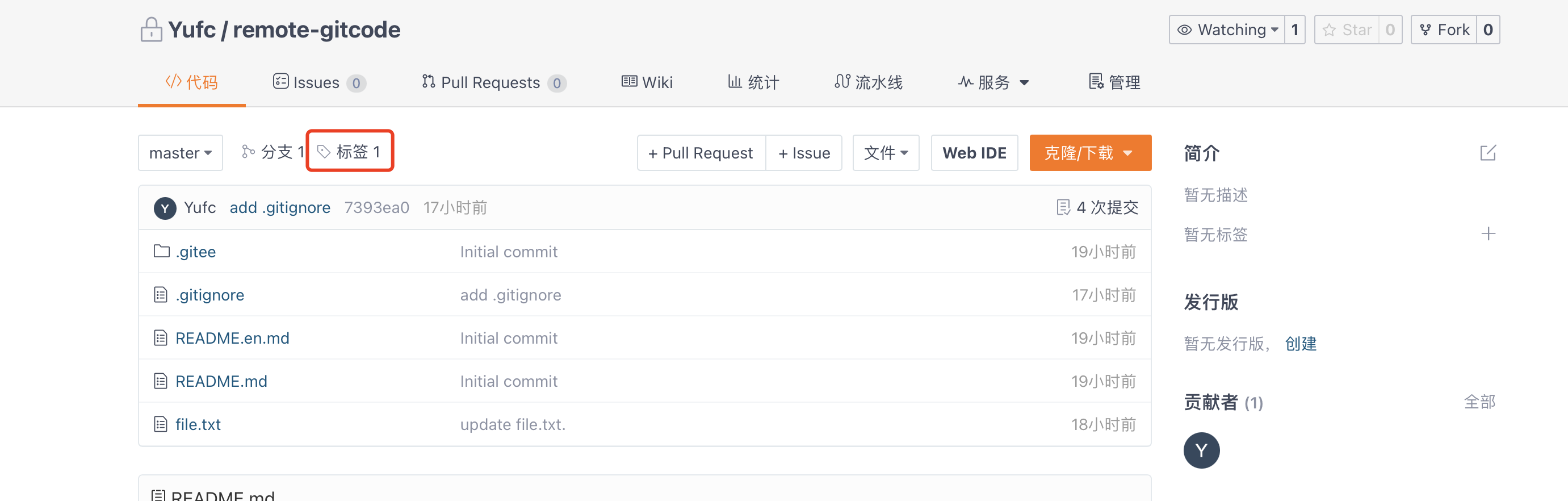Expand the 文件 dropdown menu
The width and height of the screenshot is (1568, 501).
885,153
